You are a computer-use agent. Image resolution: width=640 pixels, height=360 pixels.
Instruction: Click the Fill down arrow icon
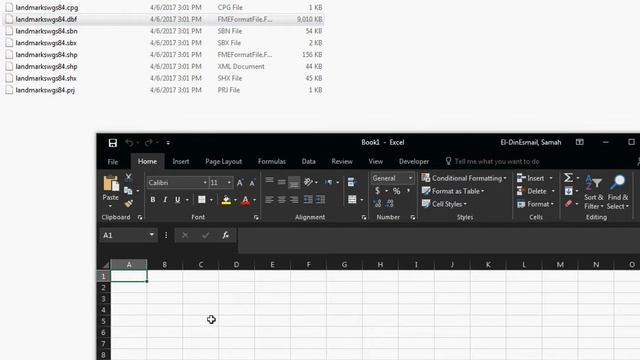coord(569,191)
